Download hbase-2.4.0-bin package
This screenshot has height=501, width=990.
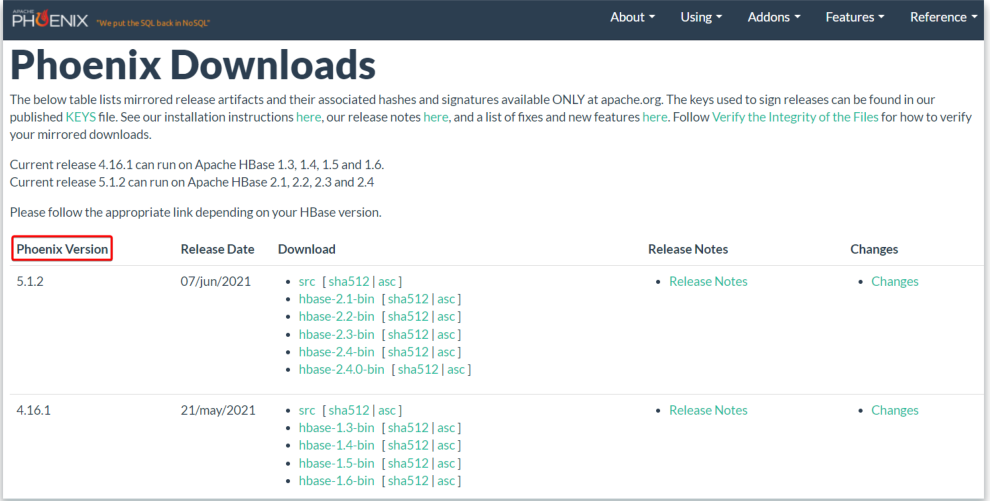[342, 370]
